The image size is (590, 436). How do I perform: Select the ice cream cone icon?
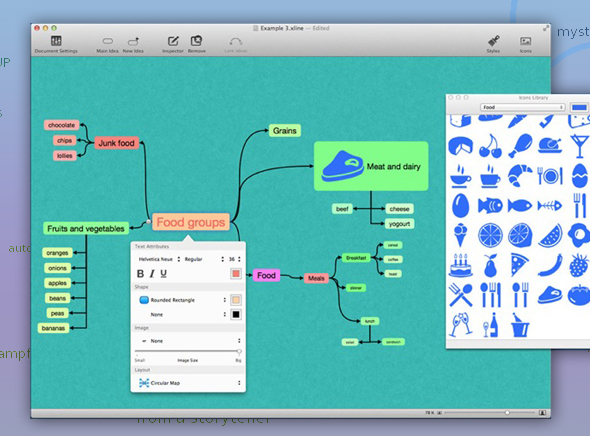click(460, 235)
